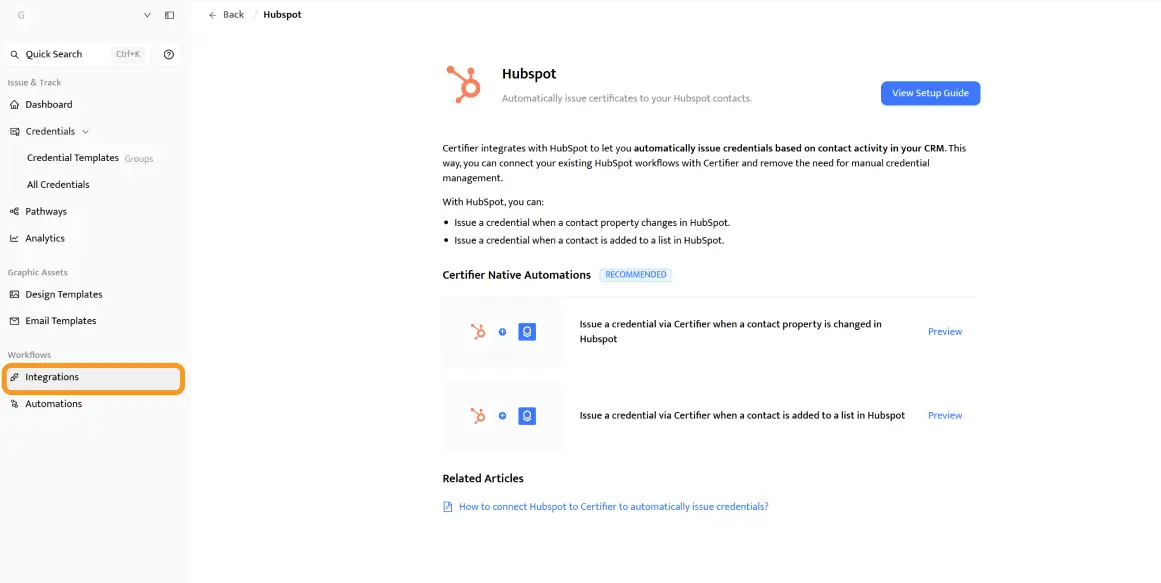Click the Quick Search field
The height and width of the screenshot is (583, 1161).
click(x=77, y=54)
